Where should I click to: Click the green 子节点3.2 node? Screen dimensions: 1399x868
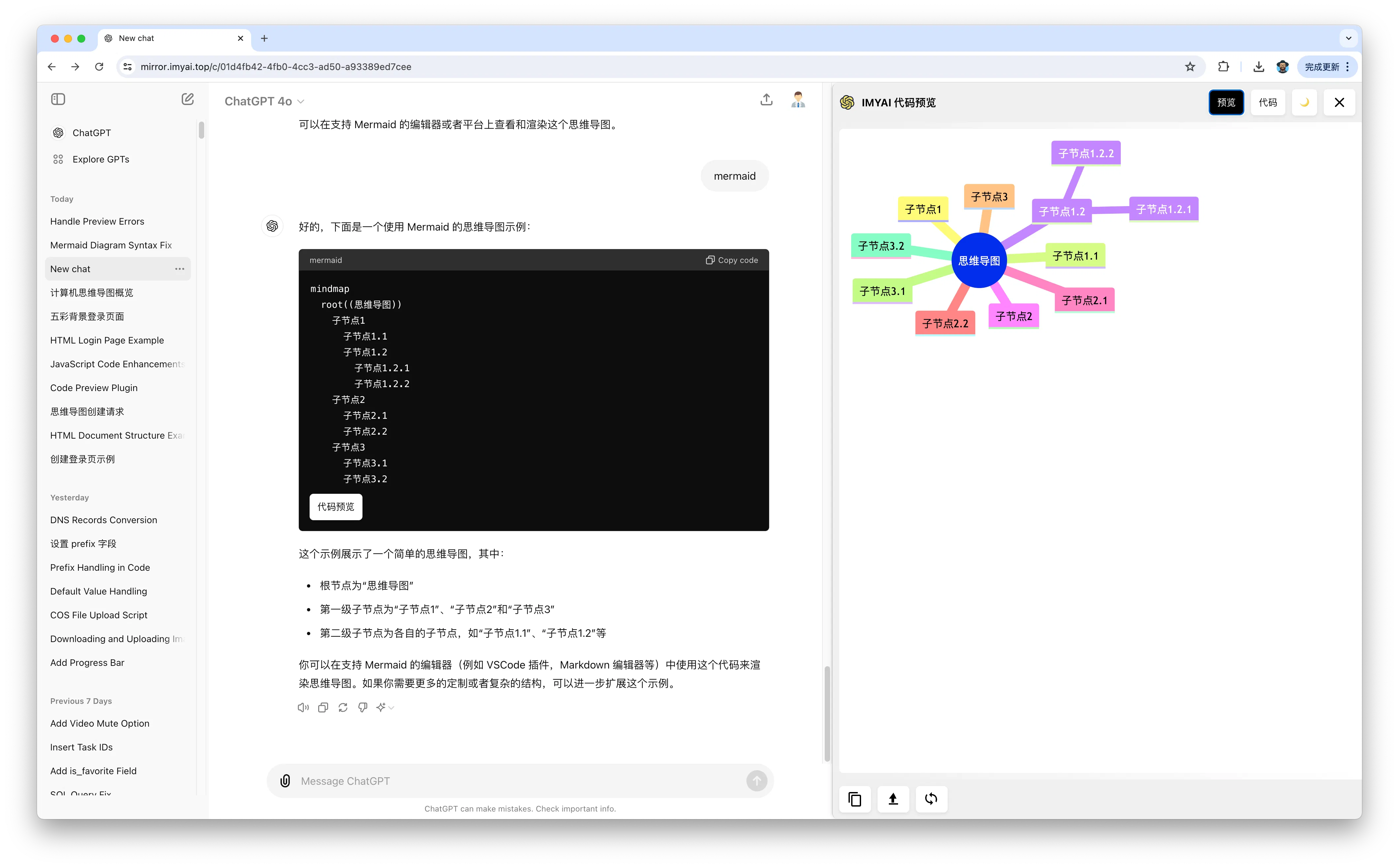tap(881, 246)
